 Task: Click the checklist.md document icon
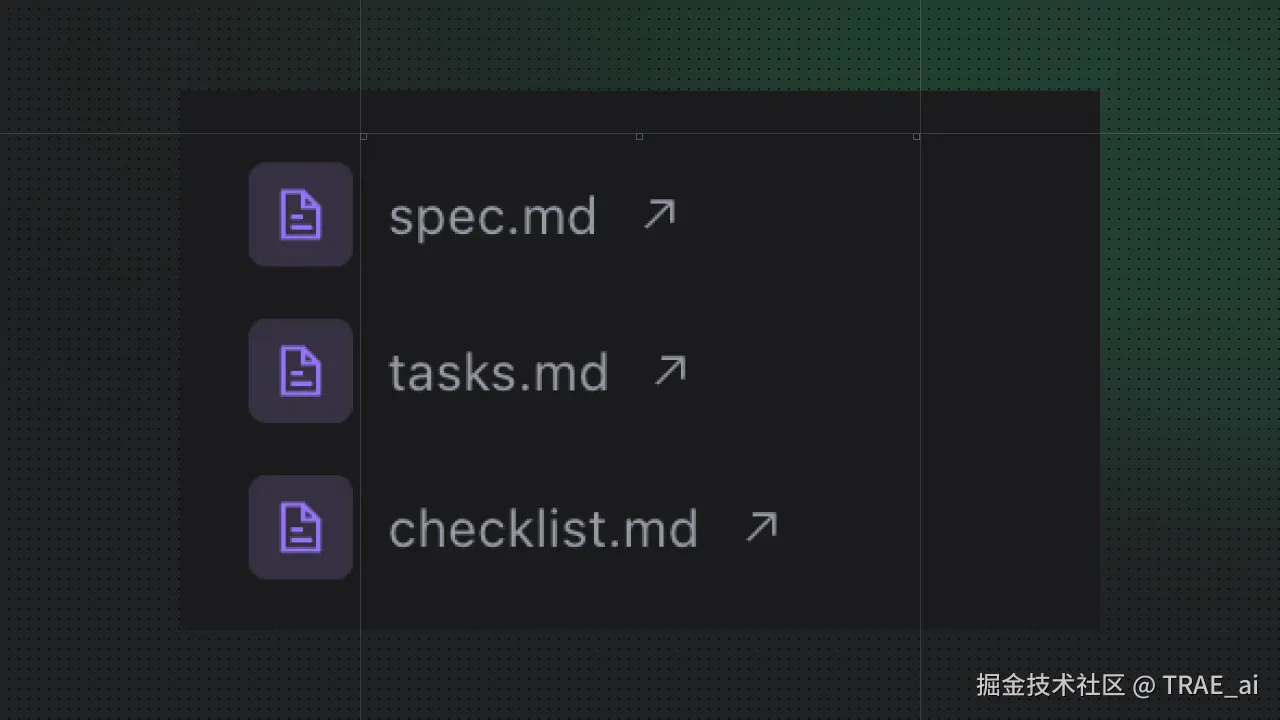pos(301,527)
